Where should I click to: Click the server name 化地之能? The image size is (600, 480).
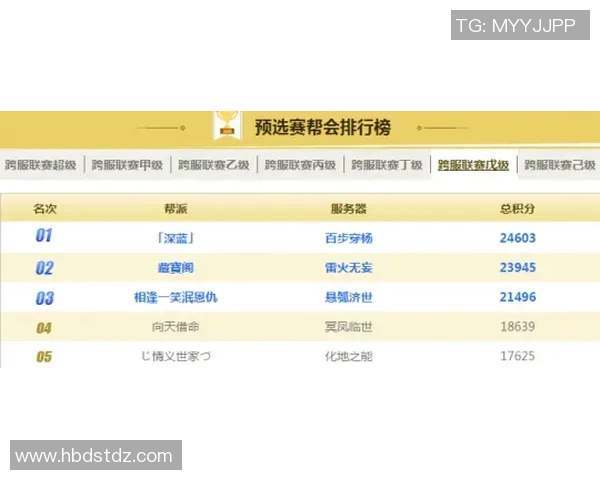pyautogui.click(x=349, y=356)
